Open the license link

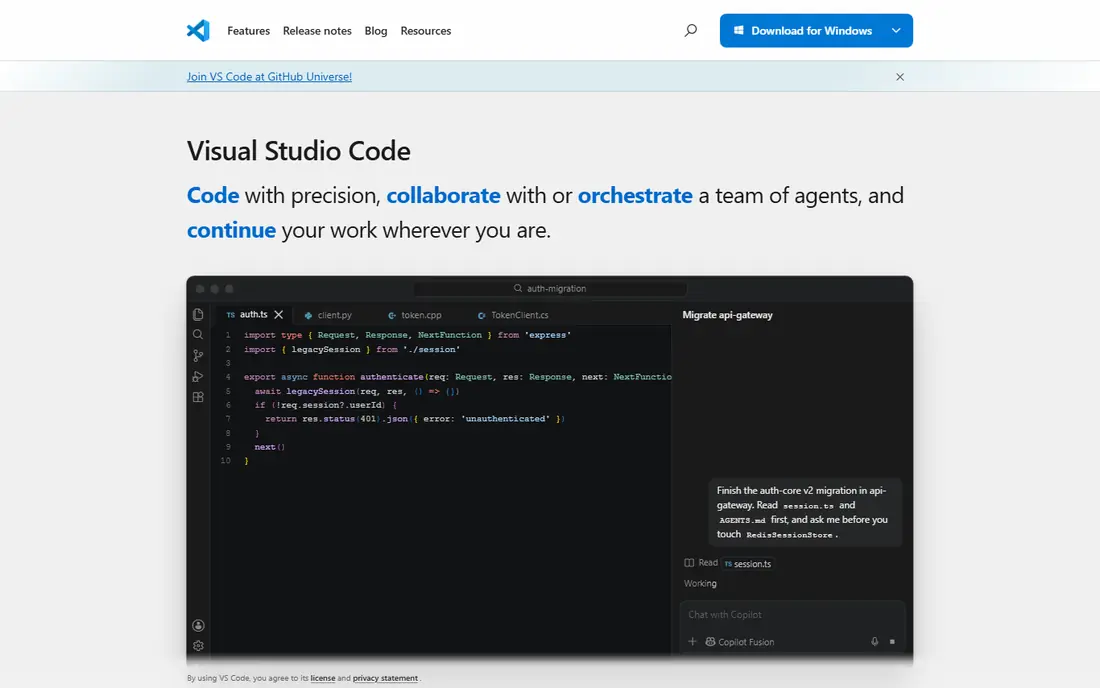tap(323, 678)
